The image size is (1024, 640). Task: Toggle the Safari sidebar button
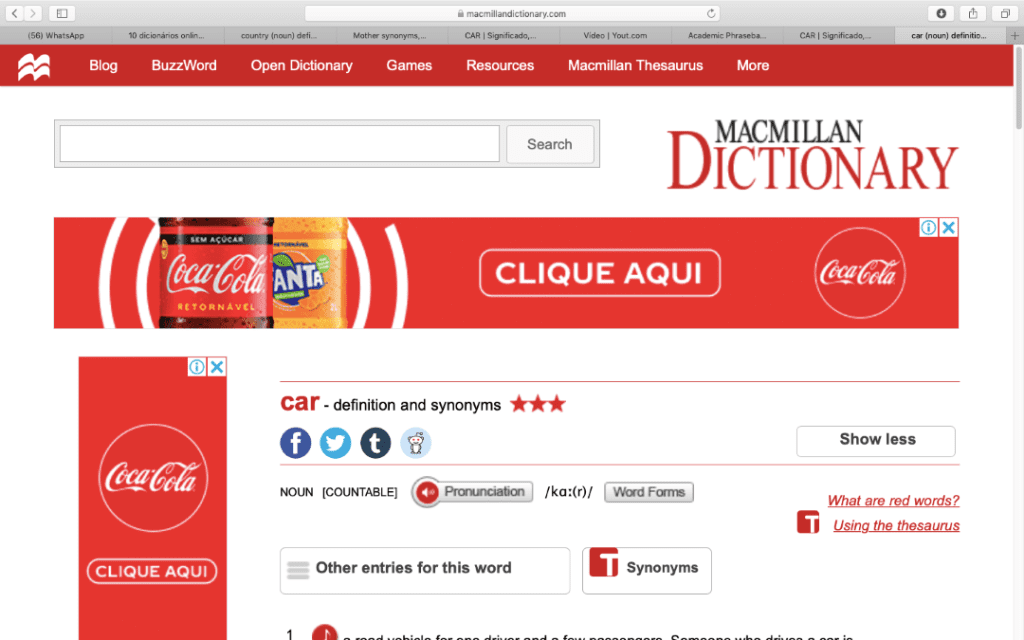click(61, 13)
